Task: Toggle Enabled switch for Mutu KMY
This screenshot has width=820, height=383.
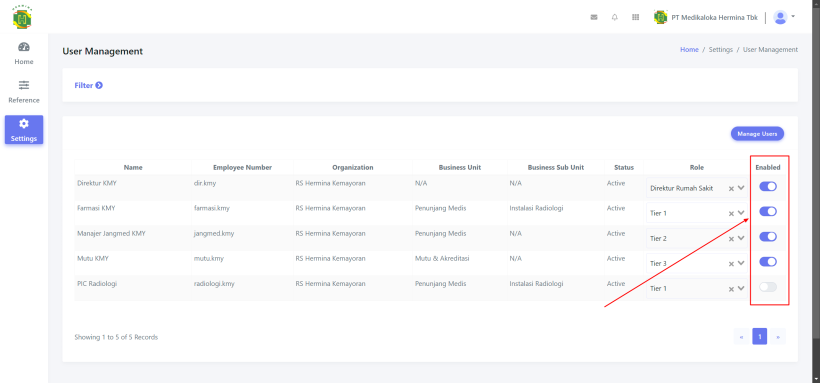Action: tap(768, 262)
